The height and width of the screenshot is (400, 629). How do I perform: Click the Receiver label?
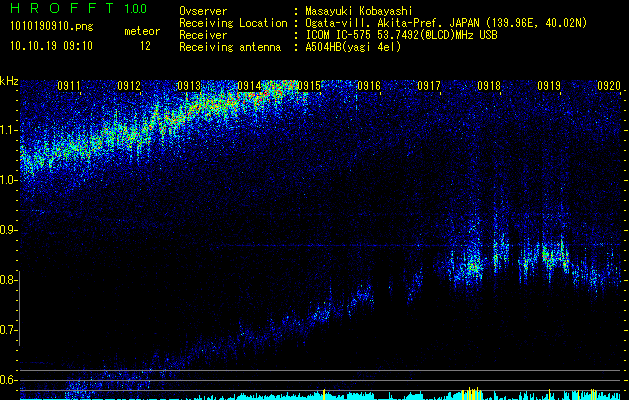tap(203, 35)
